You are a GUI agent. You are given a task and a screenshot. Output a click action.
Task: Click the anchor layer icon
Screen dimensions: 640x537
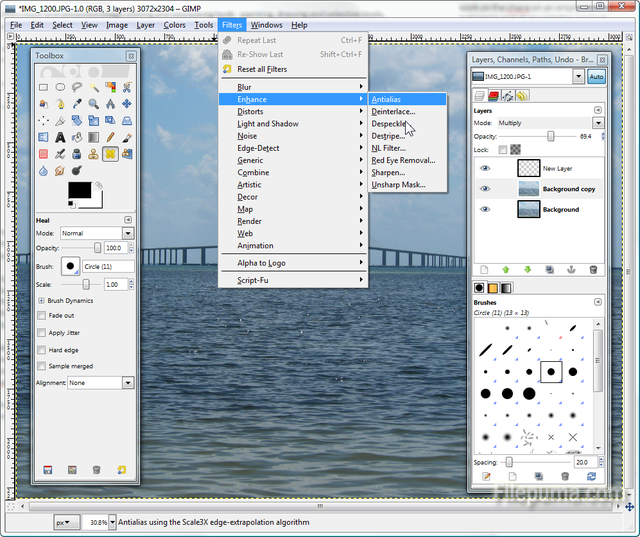[571, 269]
